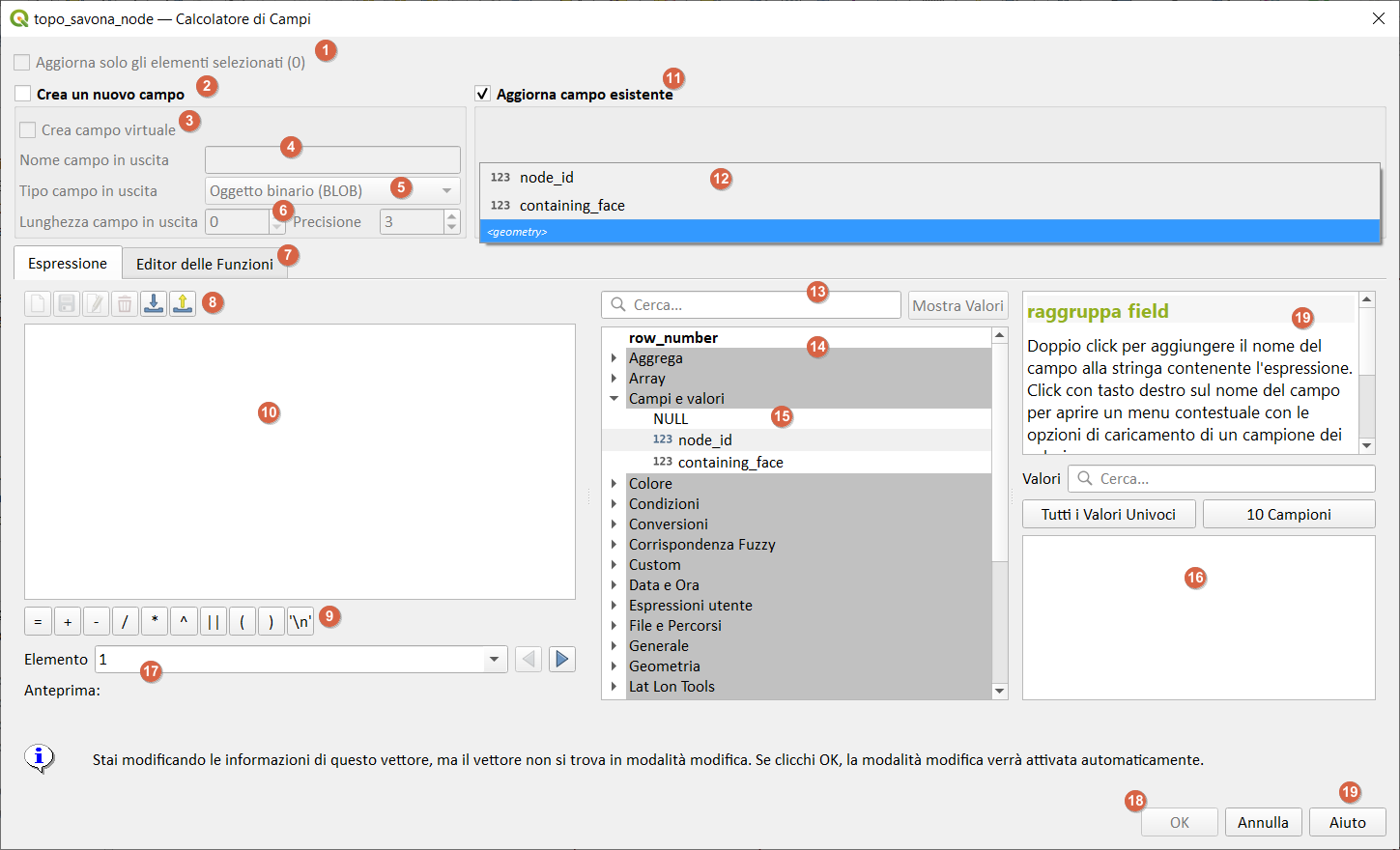Viewport: 1400px width, 850px height.
Task: Uncheck 'Aggiorna campo esistente' checkbox
Action: click(x=483, y=94)
